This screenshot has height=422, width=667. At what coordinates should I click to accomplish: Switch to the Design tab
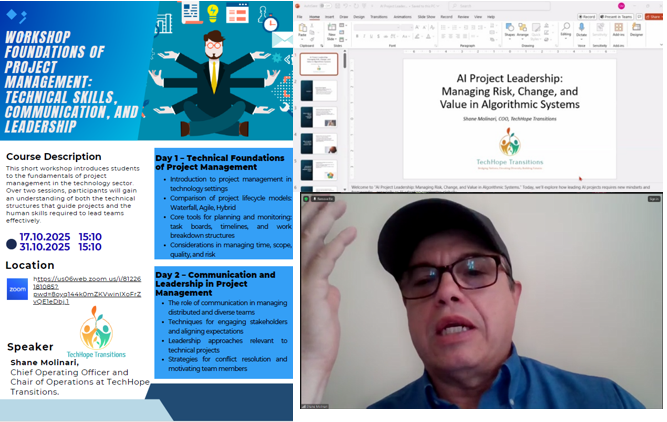[359, 17]
